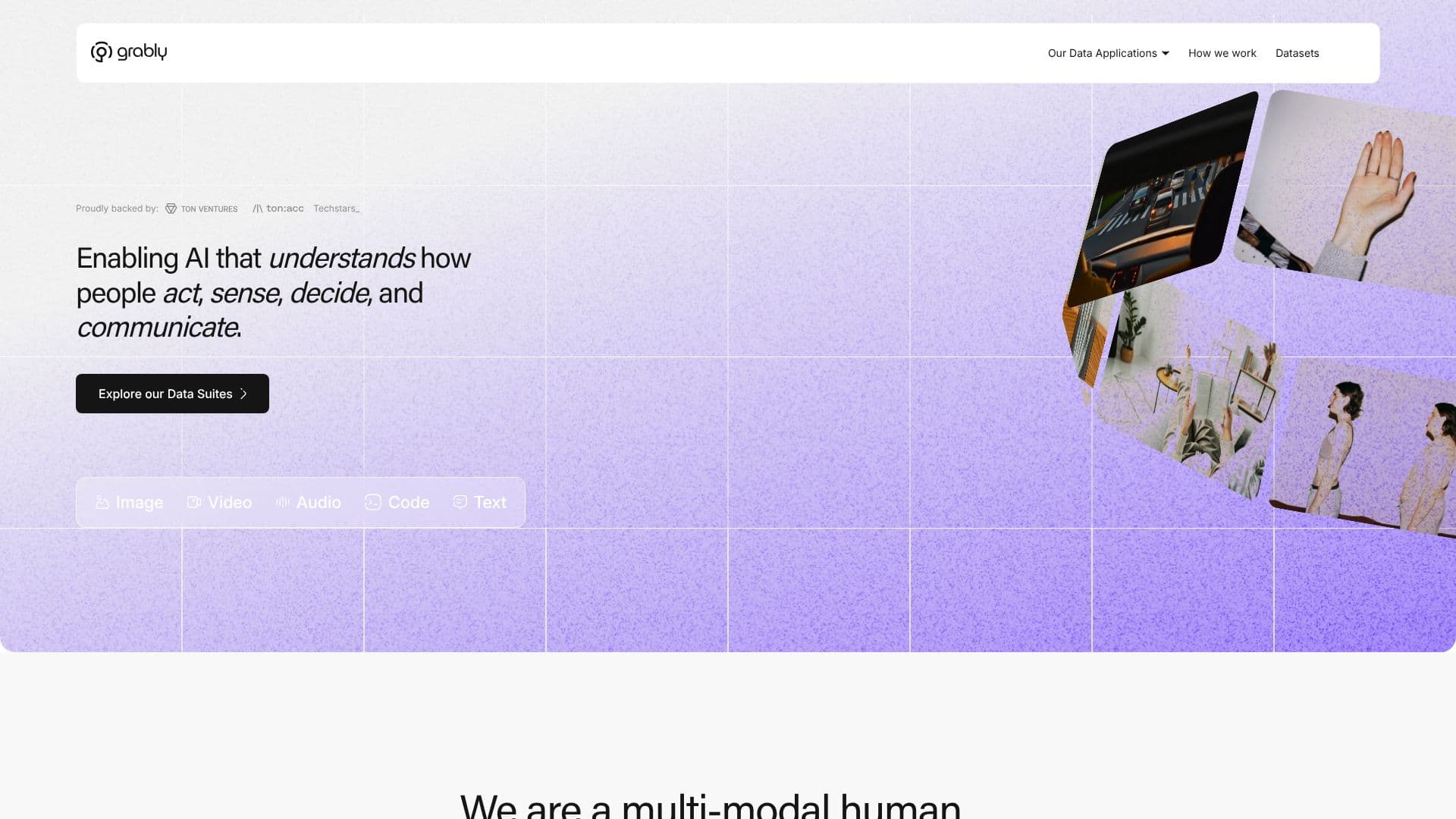The image size is (1456, 819).
Task: Click the TON VENTURES text
Action: coord(209,209)
